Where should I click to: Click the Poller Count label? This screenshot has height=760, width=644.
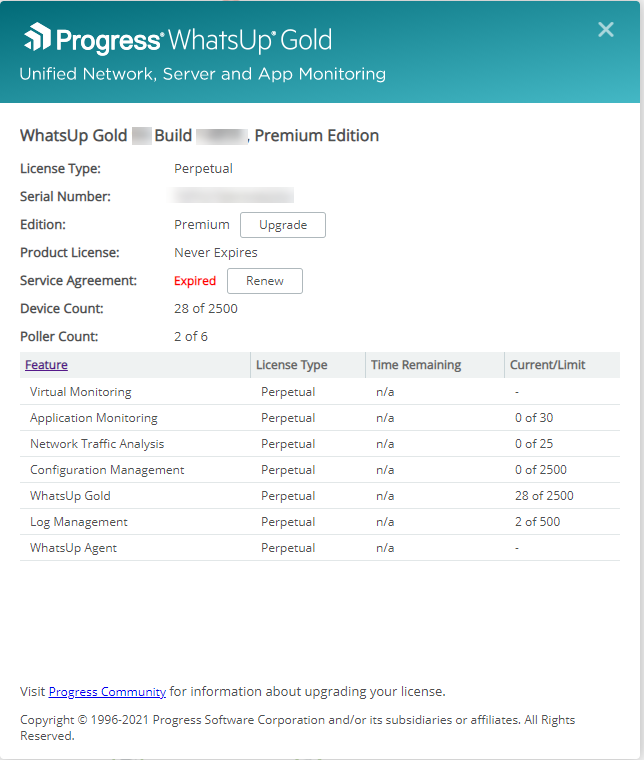(x=59, y=336)
